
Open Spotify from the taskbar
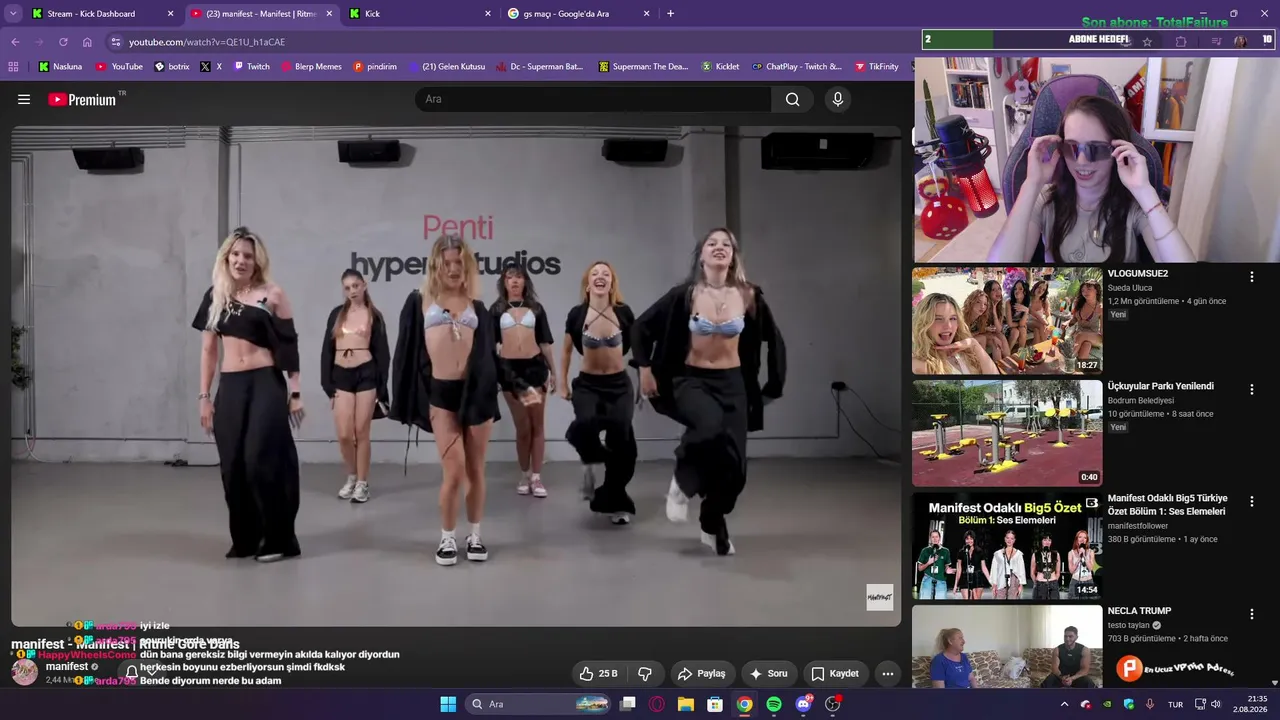[774, 704]
